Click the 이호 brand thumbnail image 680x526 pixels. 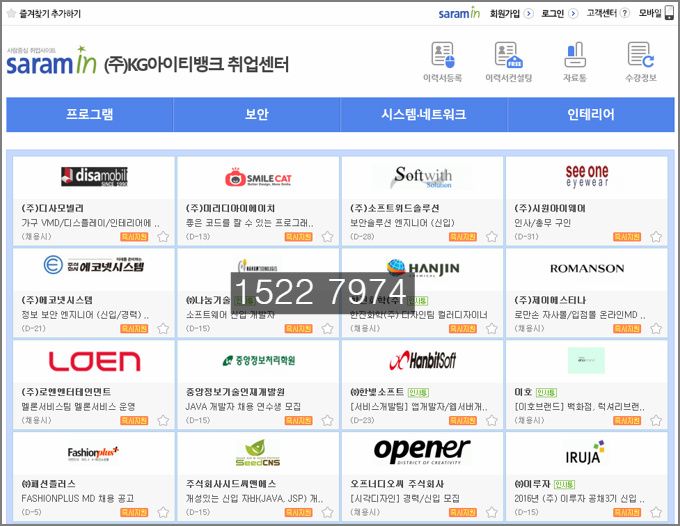[586, 360]
